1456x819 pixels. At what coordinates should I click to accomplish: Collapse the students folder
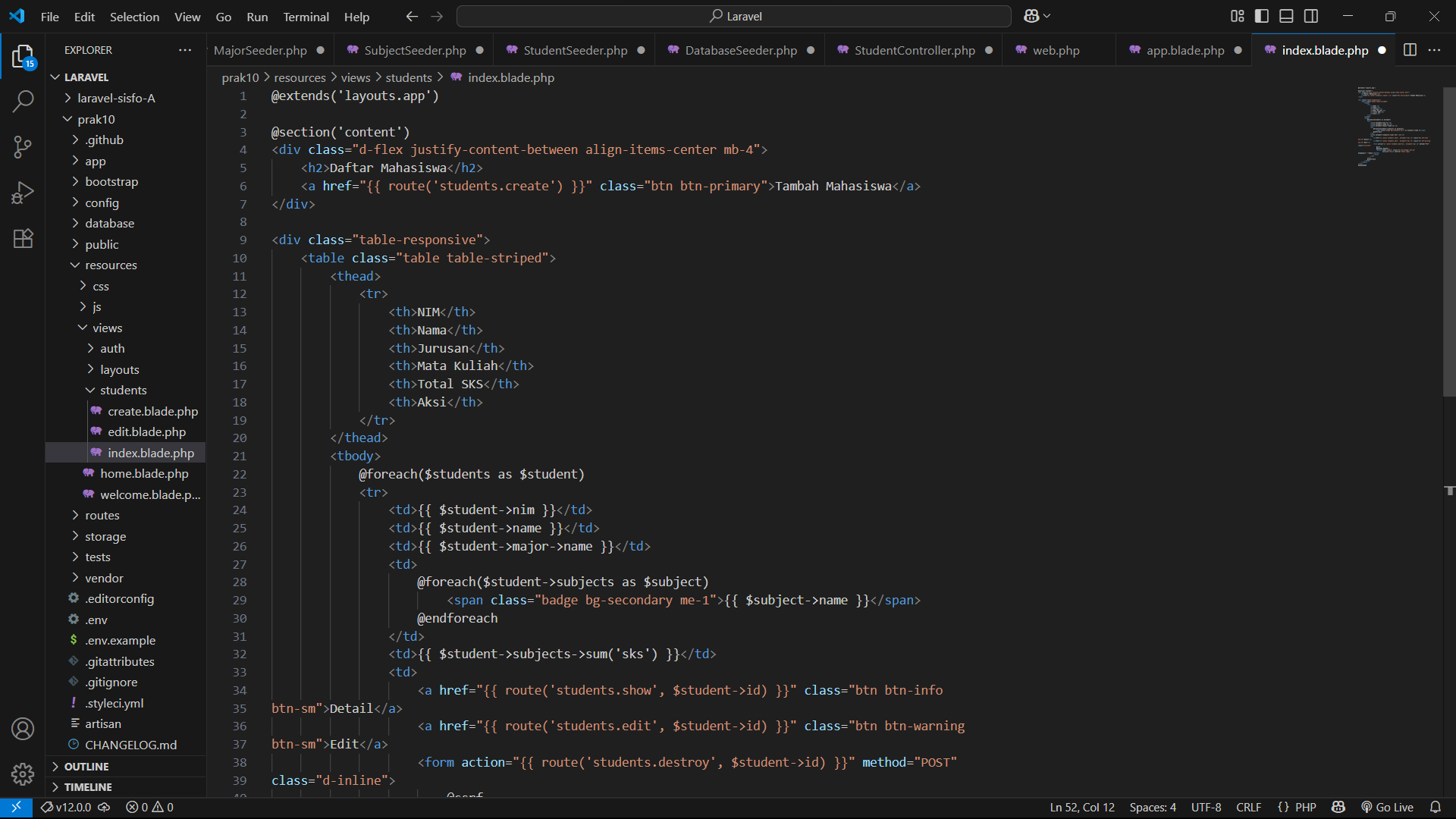coord(123,390)
